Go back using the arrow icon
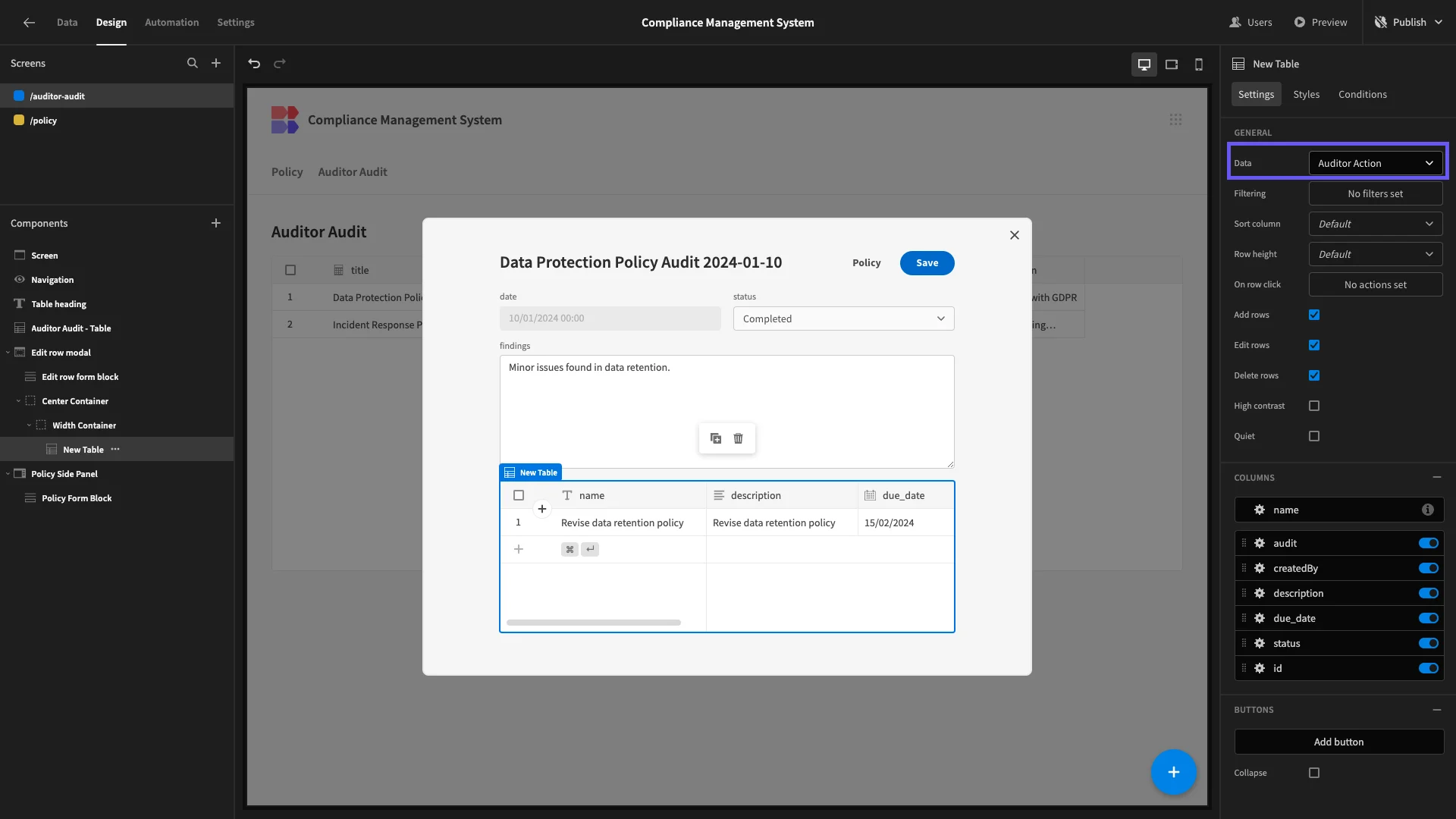Image resolution: width=1456 pixels, height=819 pixels. click(x=29, y=22)
